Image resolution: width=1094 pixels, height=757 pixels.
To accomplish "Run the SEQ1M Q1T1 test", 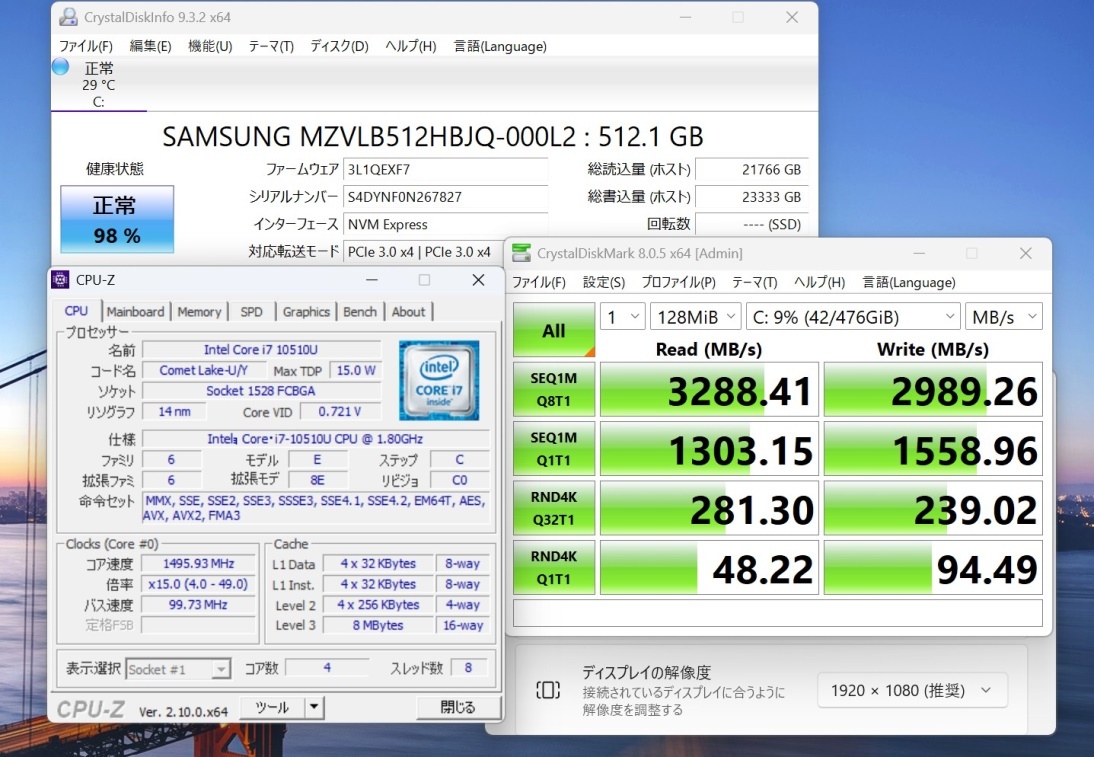I will (x=554, y=449).
